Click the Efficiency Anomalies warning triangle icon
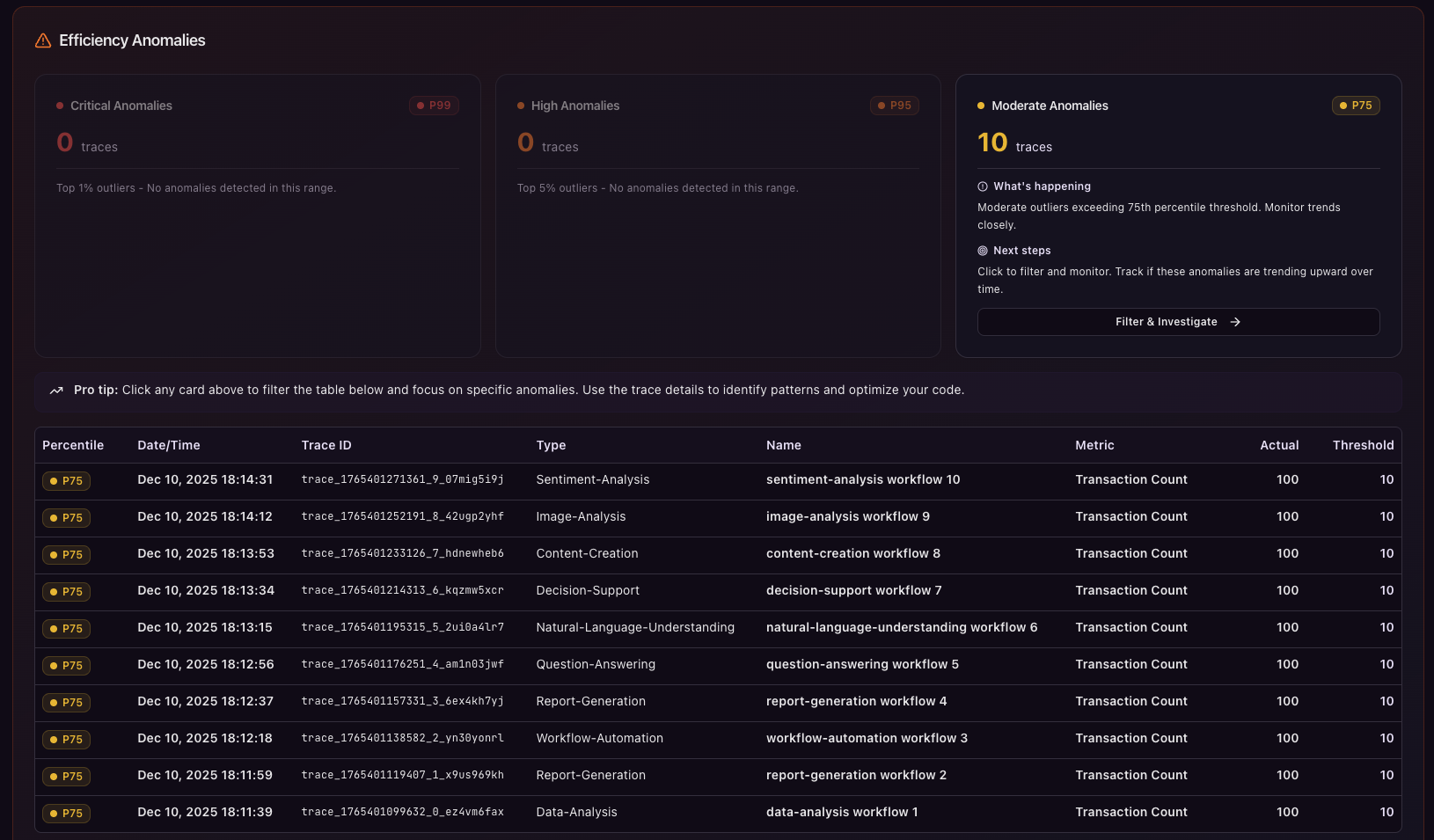The width and height of the screenshot is (1434, 840). tap(42, 40)
